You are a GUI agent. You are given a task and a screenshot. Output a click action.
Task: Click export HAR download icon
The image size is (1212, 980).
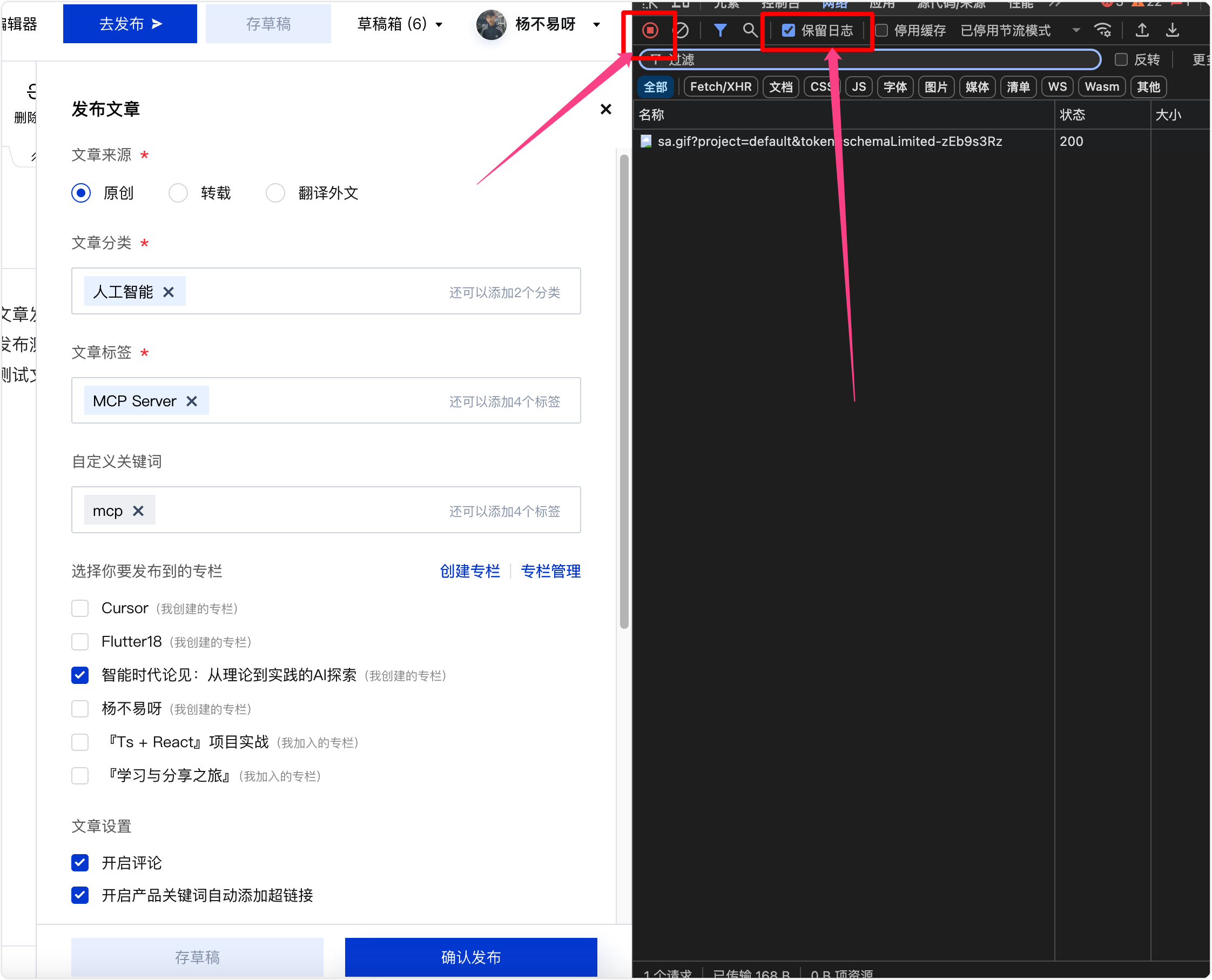1172,30
